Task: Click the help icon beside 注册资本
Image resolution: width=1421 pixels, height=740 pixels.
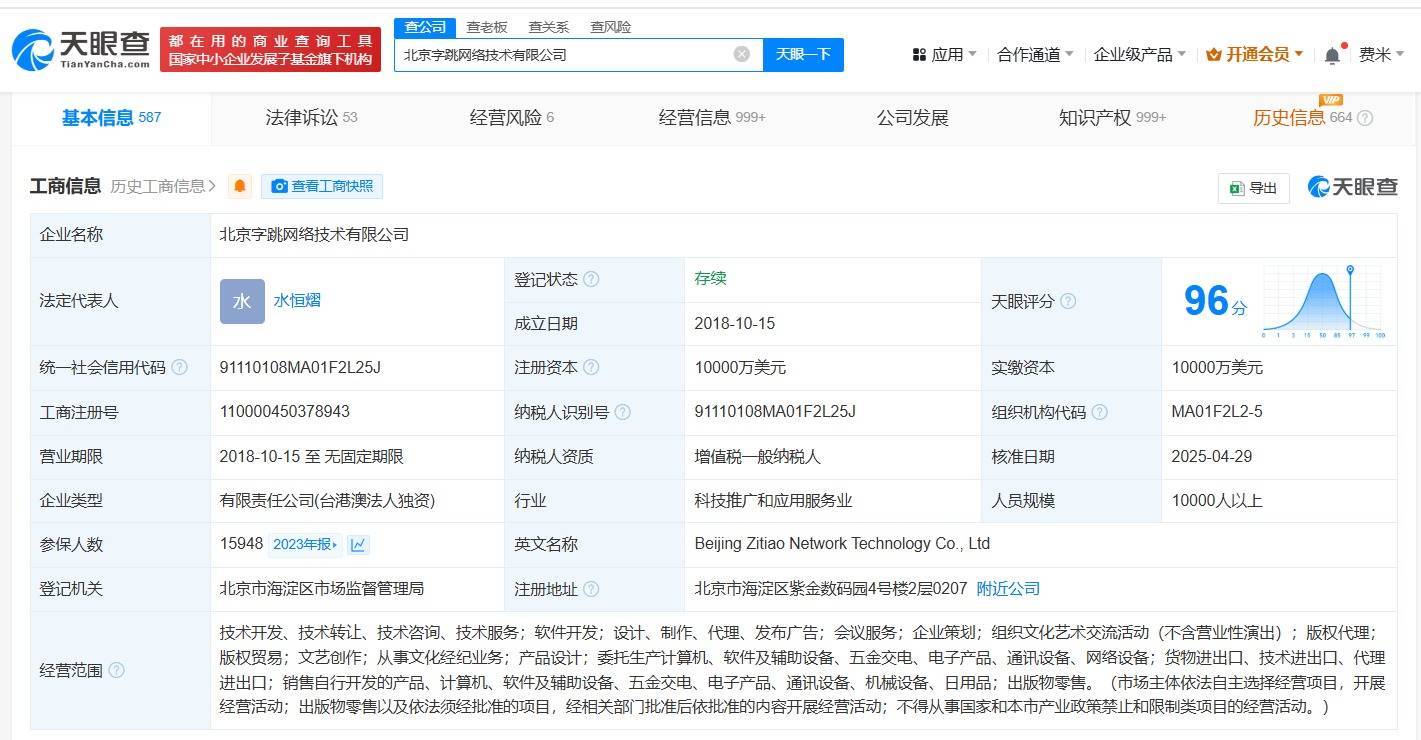Action: pyautogui.click(x=591, y=367)
